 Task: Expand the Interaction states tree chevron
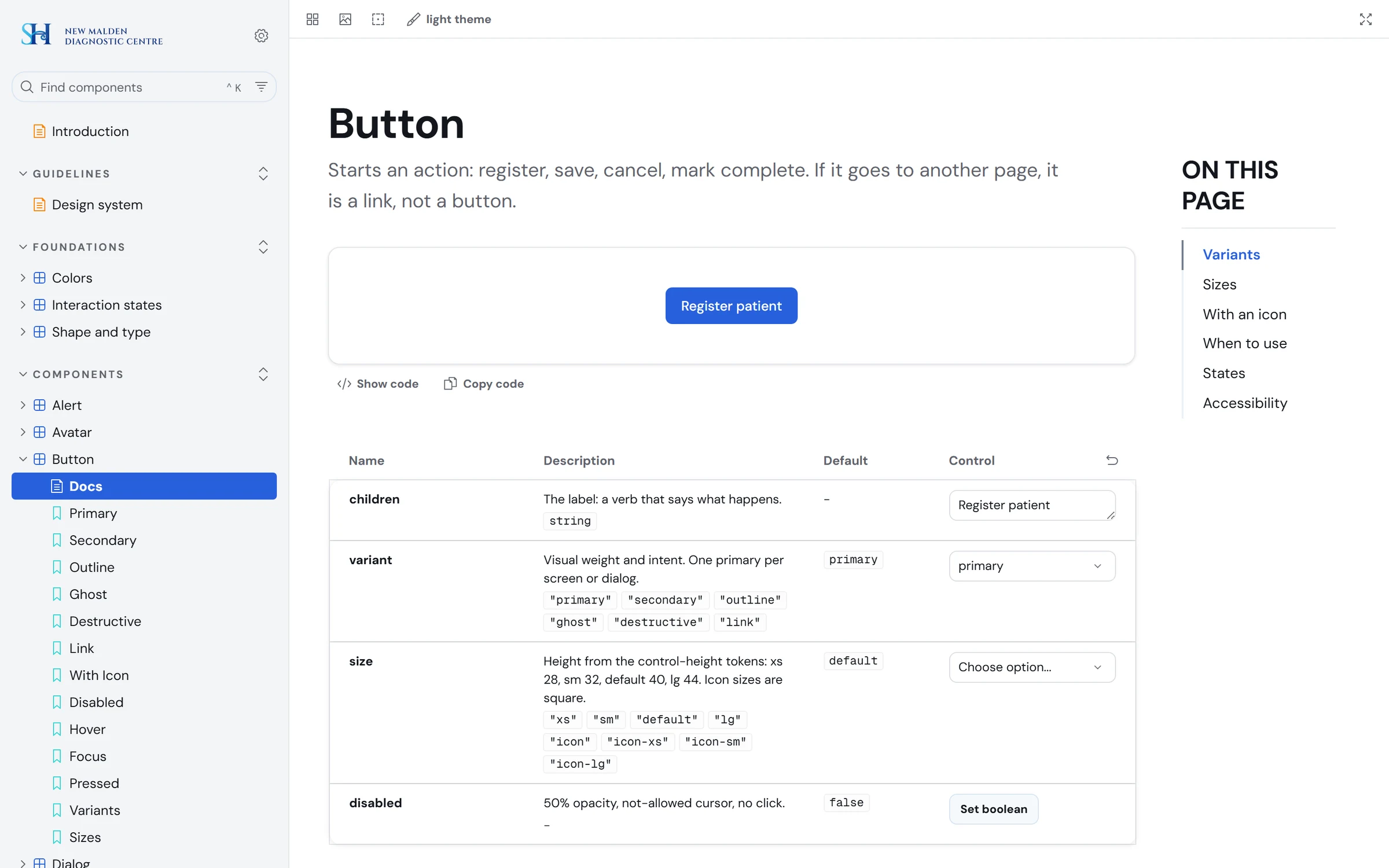click(x=23, y=305)
